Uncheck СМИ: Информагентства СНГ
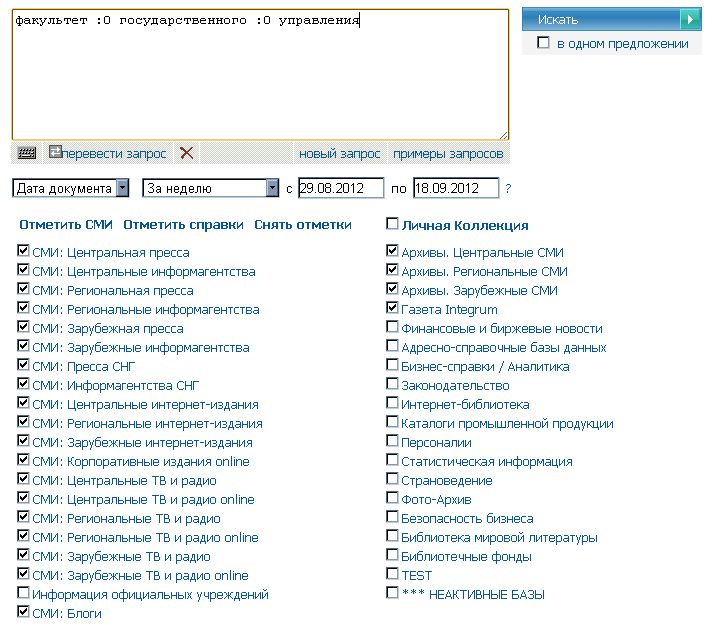 [x=23, y=384]
